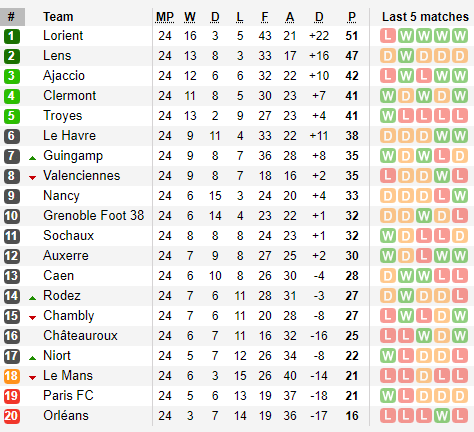Sort by the P points column header

(x=352, y=17)
